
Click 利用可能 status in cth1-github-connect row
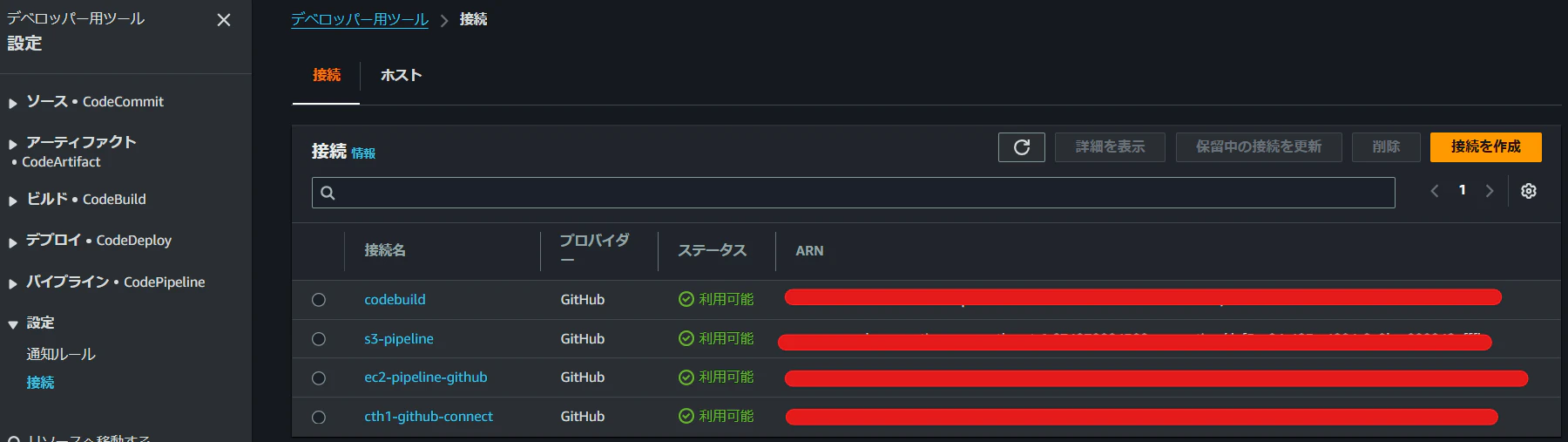tap(727, 417)
